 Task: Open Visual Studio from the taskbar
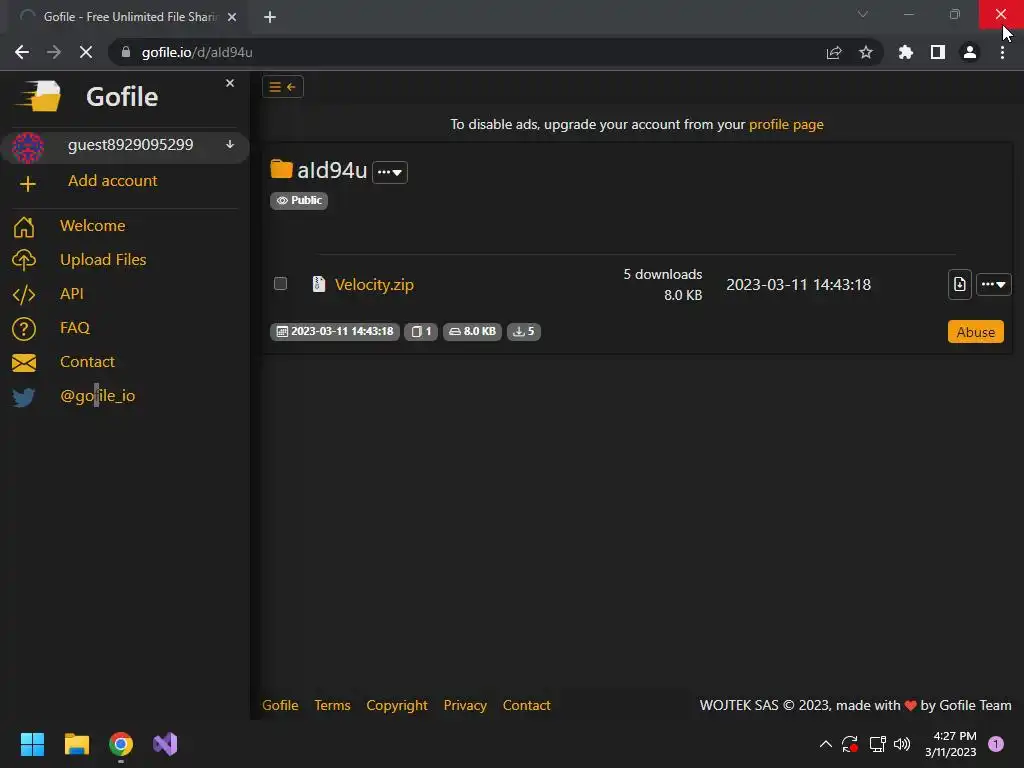(x=165, y=744)
